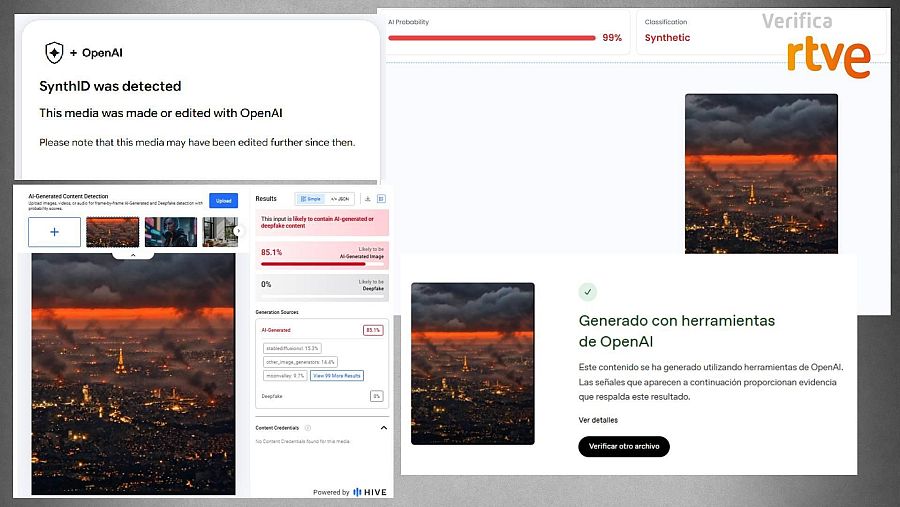Click the layout panel icon beside download
The height and width of the screenshot is (507, 900).
(381, 199)
